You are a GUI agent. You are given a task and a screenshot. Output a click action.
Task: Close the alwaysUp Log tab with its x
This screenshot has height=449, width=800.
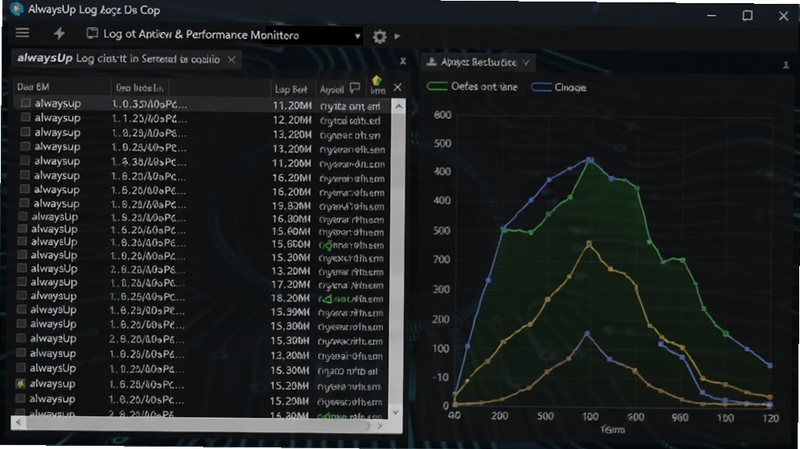[232, 60]
